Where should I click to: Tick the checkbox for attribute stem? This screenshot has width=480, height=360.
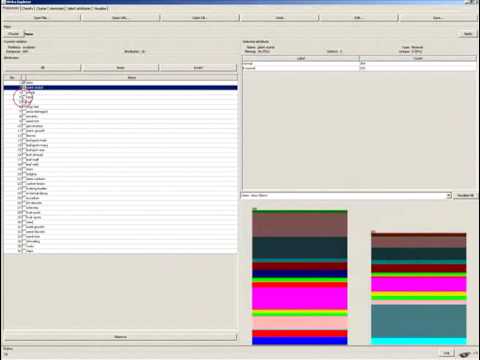(x=23, y=169)
